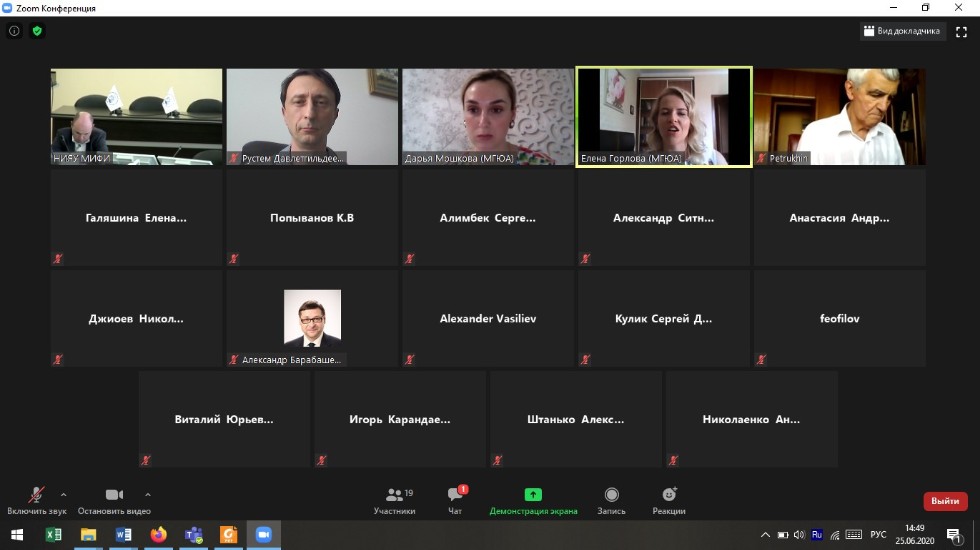Image resolution: width=980 pixels, height=550 pixels.
Task: Open Firefox from the taskbar
Action: pos(158,535)
